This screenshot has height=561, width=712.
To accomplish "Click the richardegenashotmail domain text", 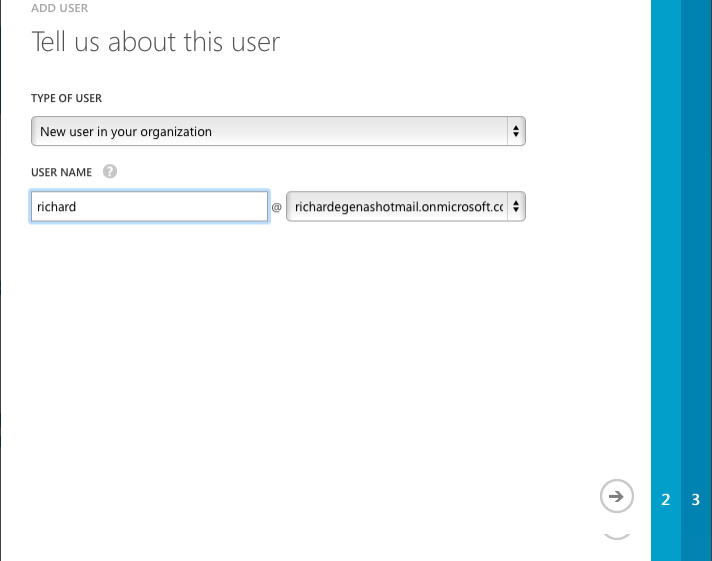I will 397,207.
